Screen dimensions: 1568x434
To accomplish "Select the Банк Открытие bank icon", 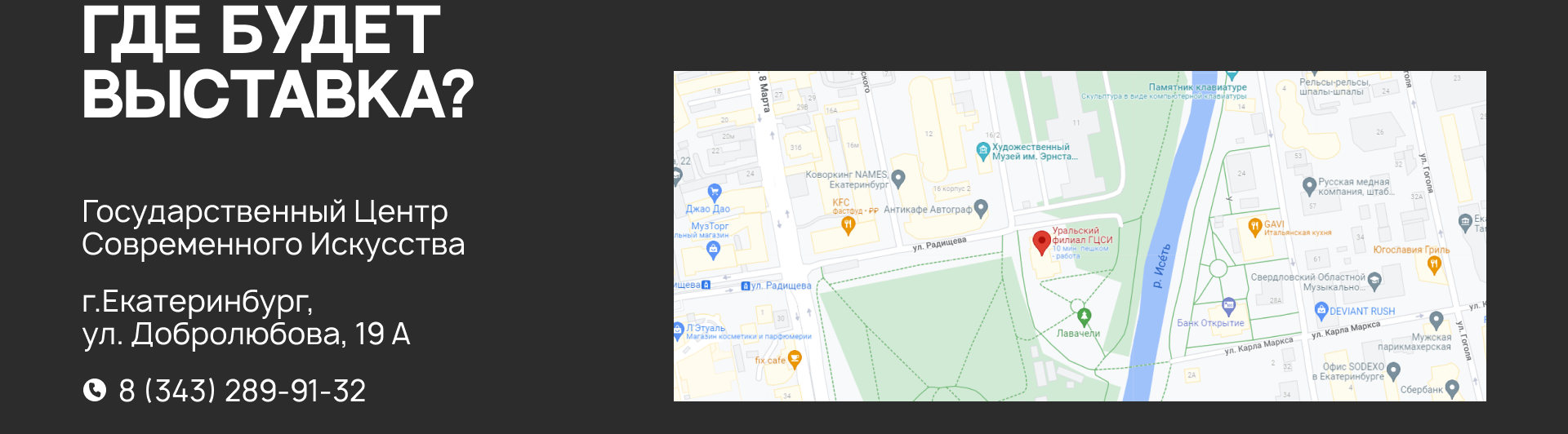I will pos(1229,307).
